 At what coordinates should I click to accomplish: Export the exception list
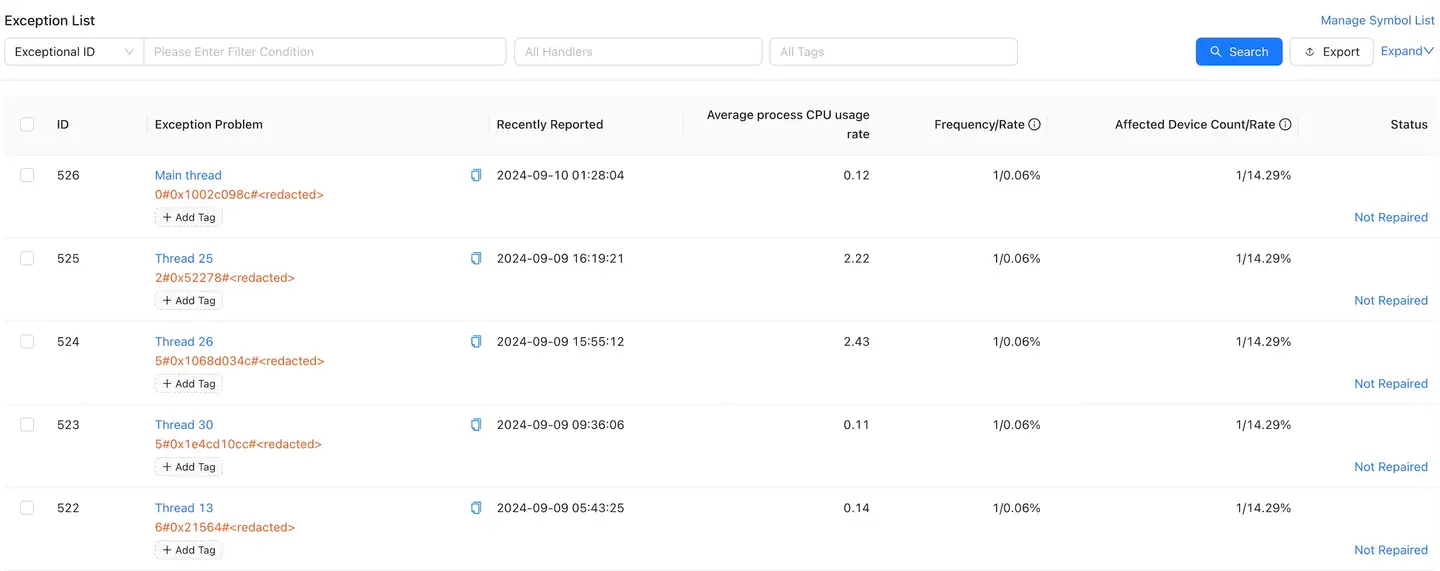(x=1331, y=52)
